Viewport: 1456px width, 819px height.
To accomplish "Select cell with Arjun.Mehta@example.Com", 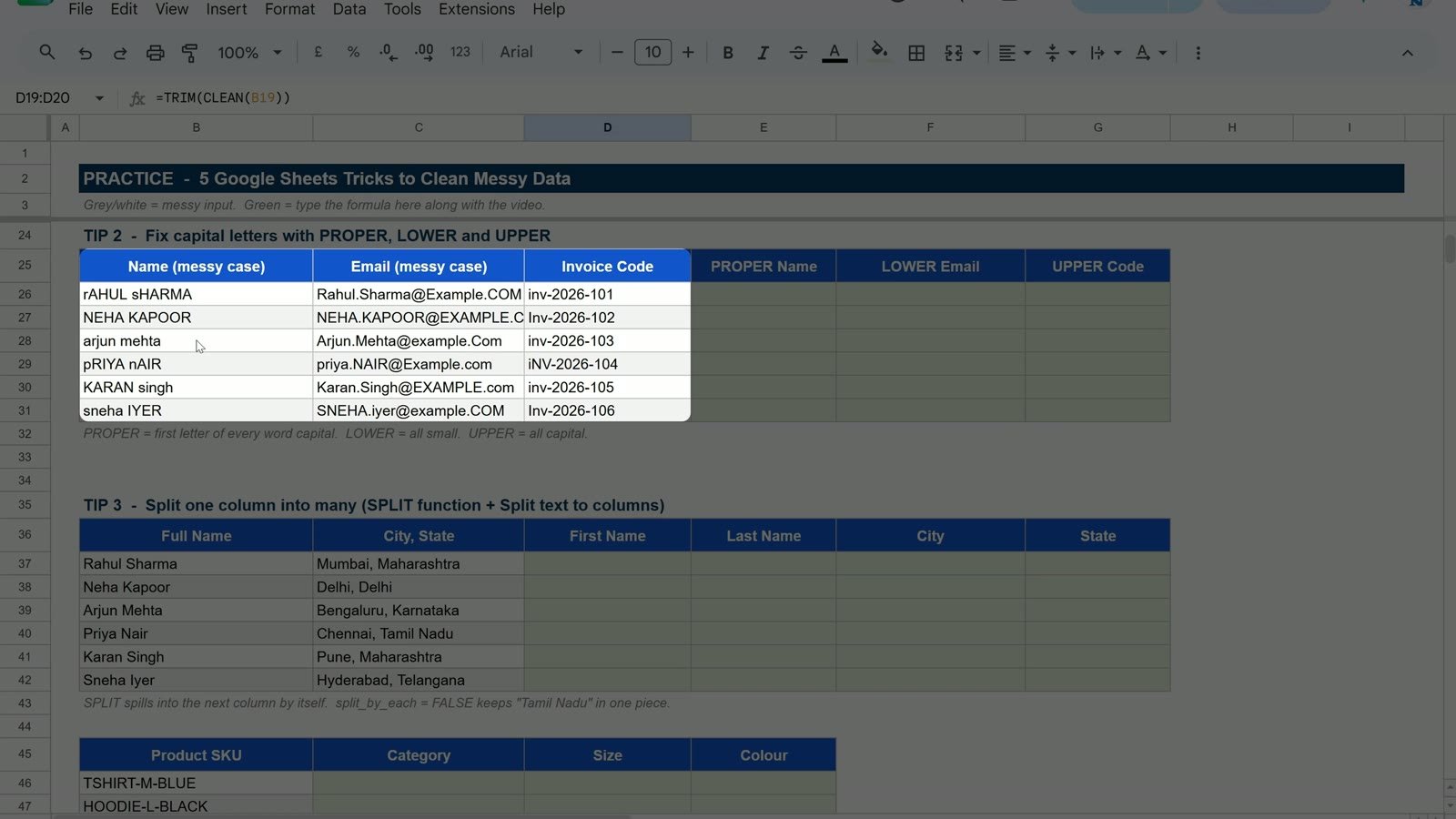I will pos(418,340).
